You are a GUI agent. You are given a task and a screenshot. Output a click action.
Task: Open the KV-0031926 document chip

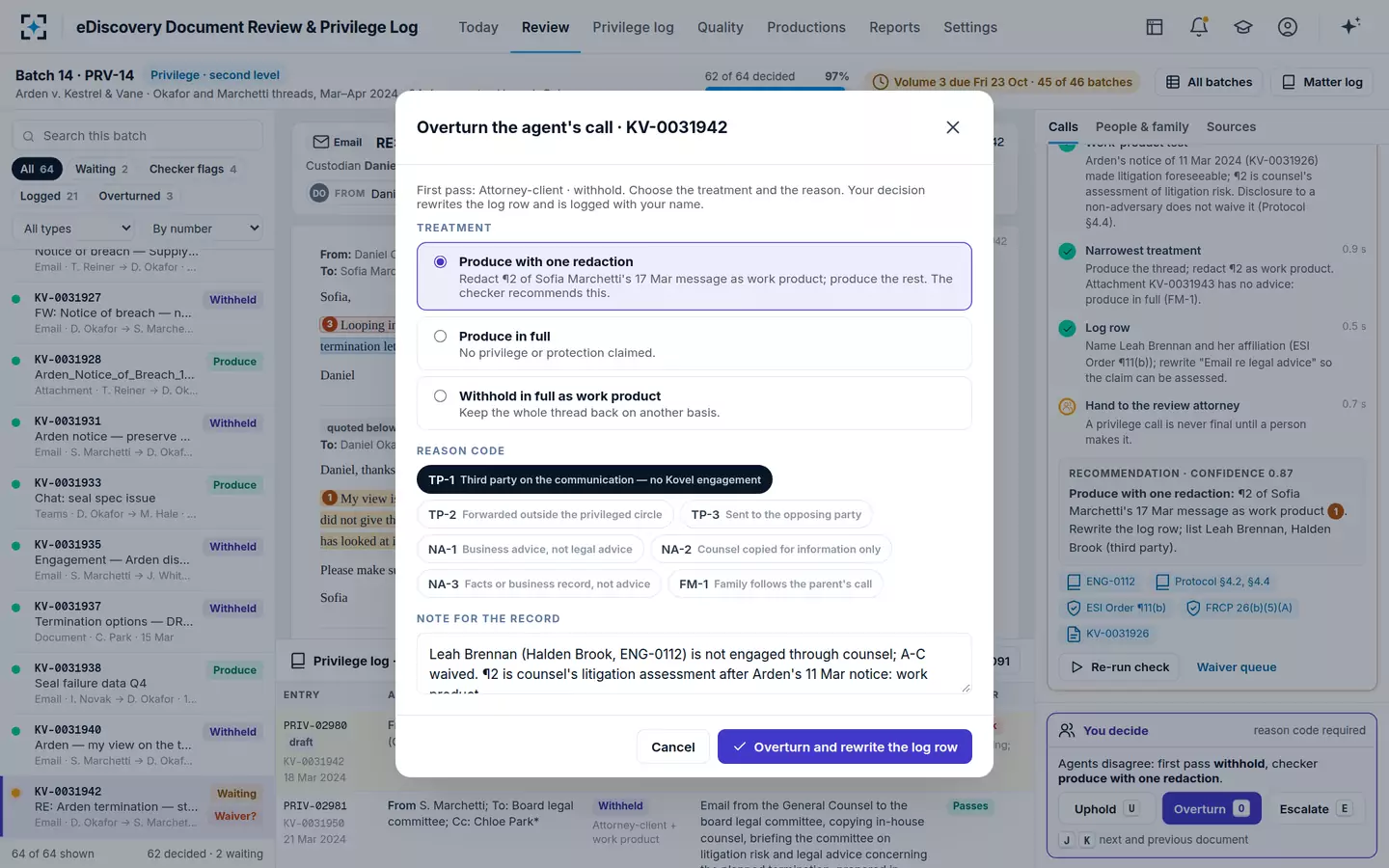coord(1107,634)
